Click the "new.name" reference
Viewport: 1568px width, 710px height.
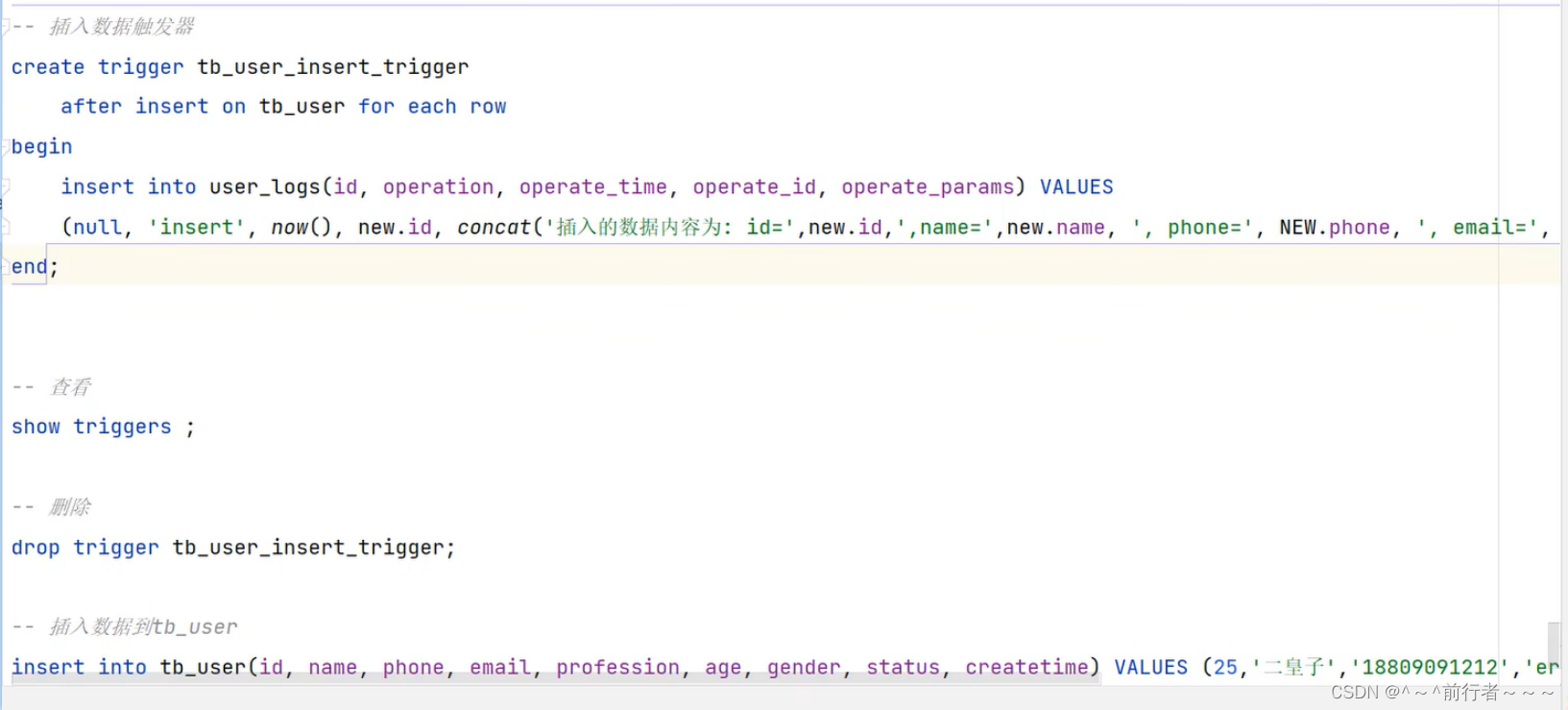[x=1055, y=228]
